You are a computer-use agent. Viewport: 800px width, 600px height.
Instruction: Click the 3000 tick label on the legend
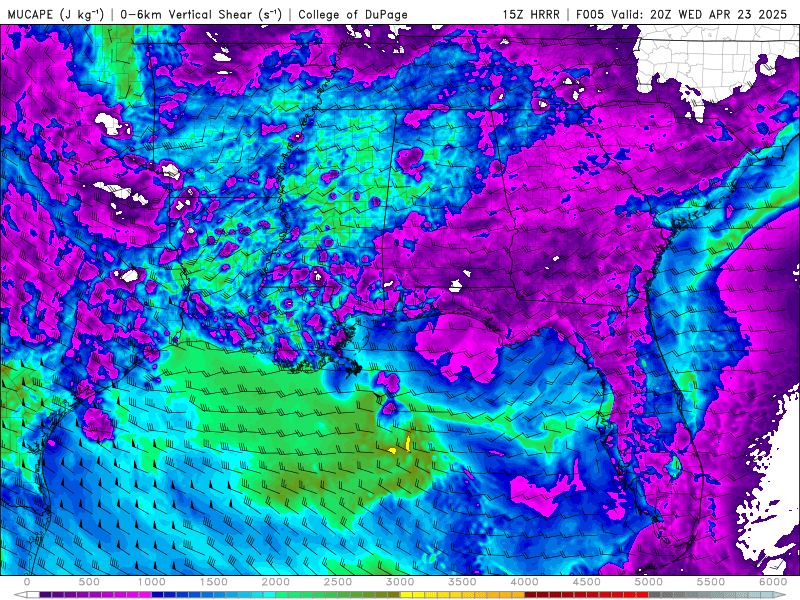tap(400, 582)
